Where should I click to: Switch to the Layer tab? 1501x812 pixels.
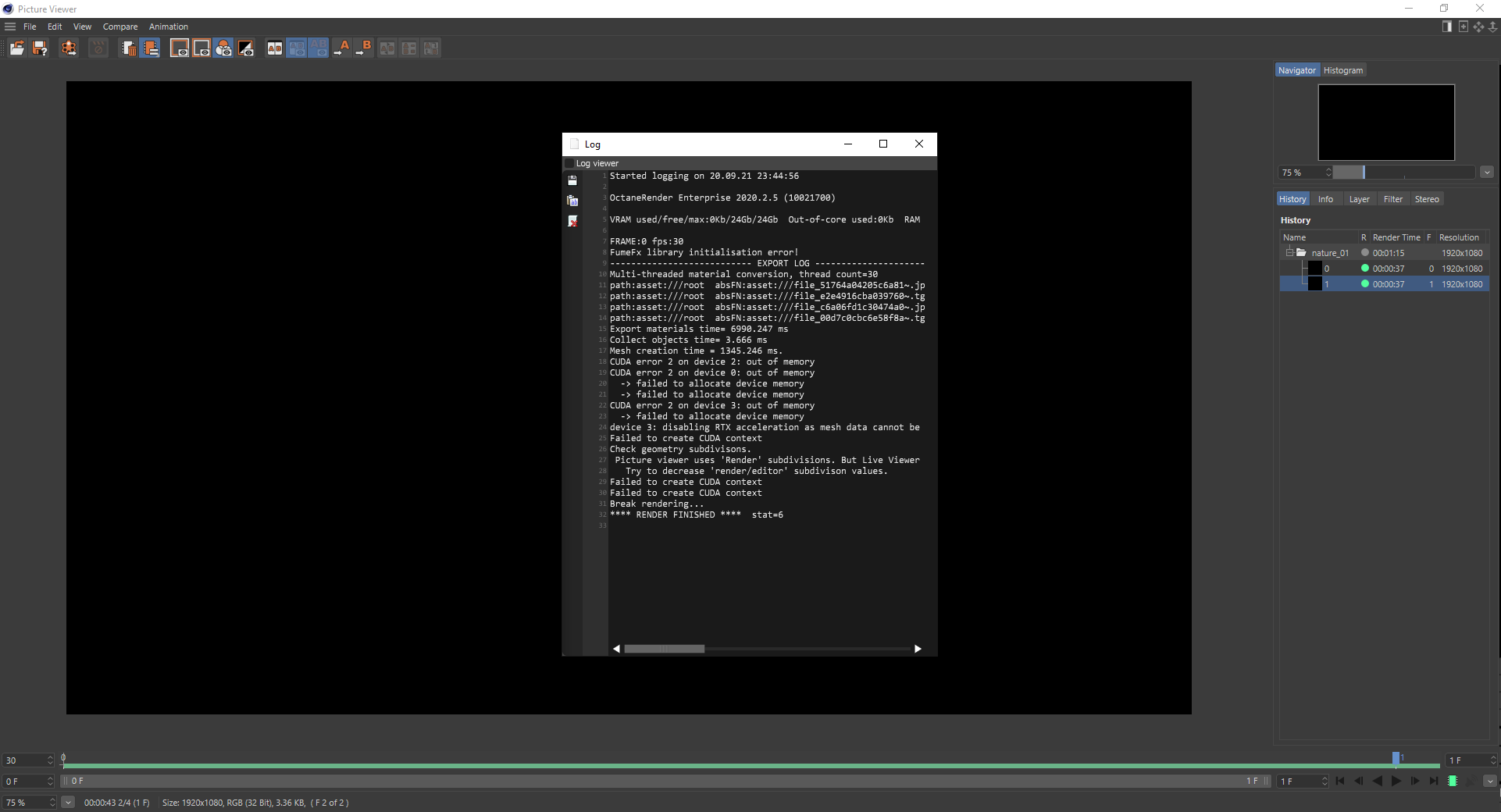pyautogui.click(x=1359, y=199)
